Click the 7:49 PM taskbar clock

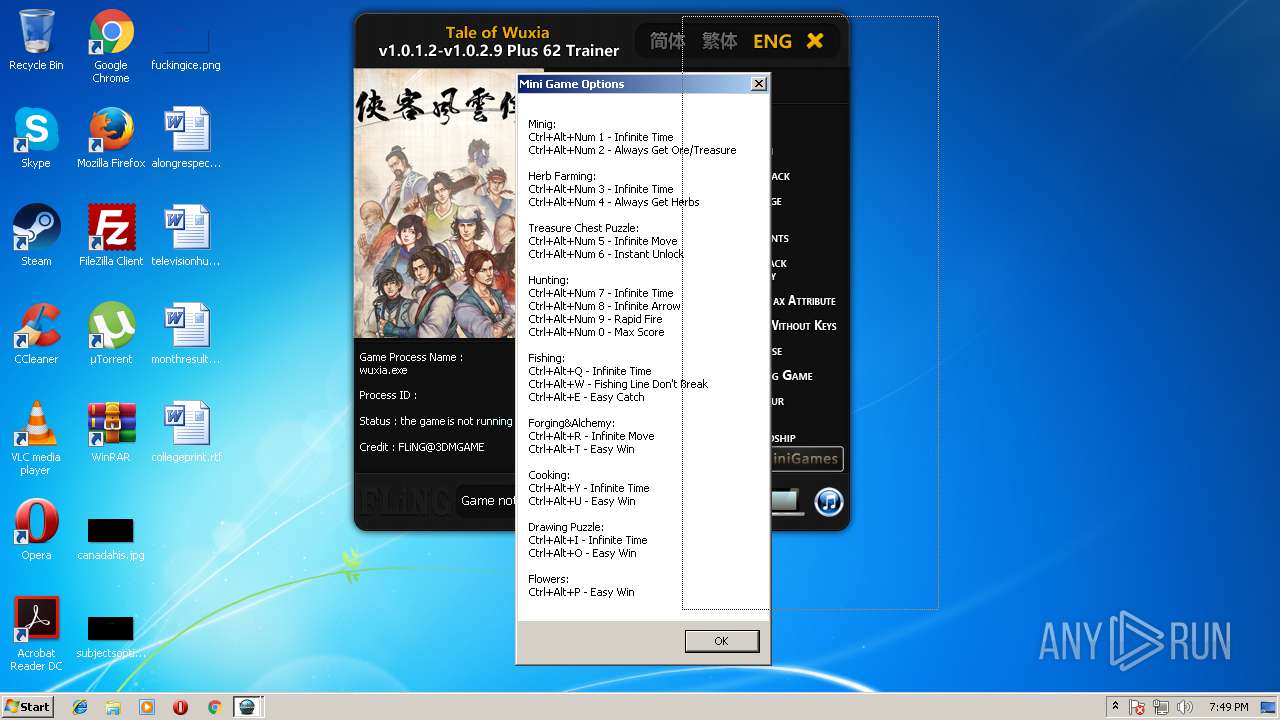pyautogui.click(x=1228, y=707)
